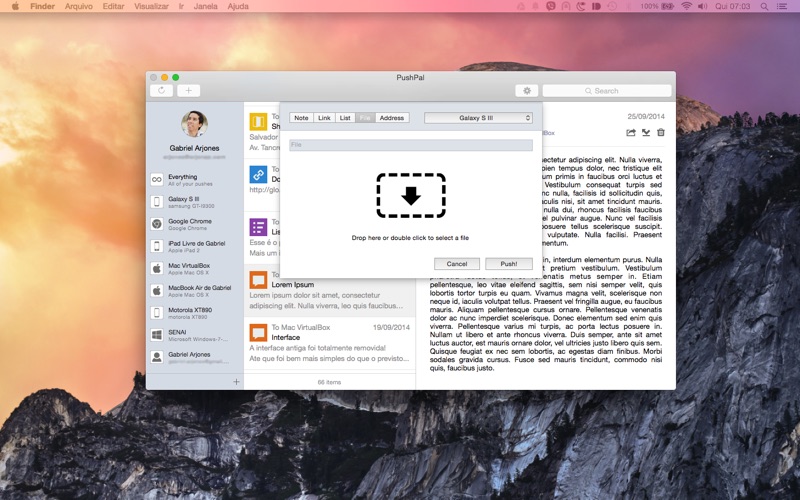
Task: Open the Janela menu
Action: click(x=206, y=6)
